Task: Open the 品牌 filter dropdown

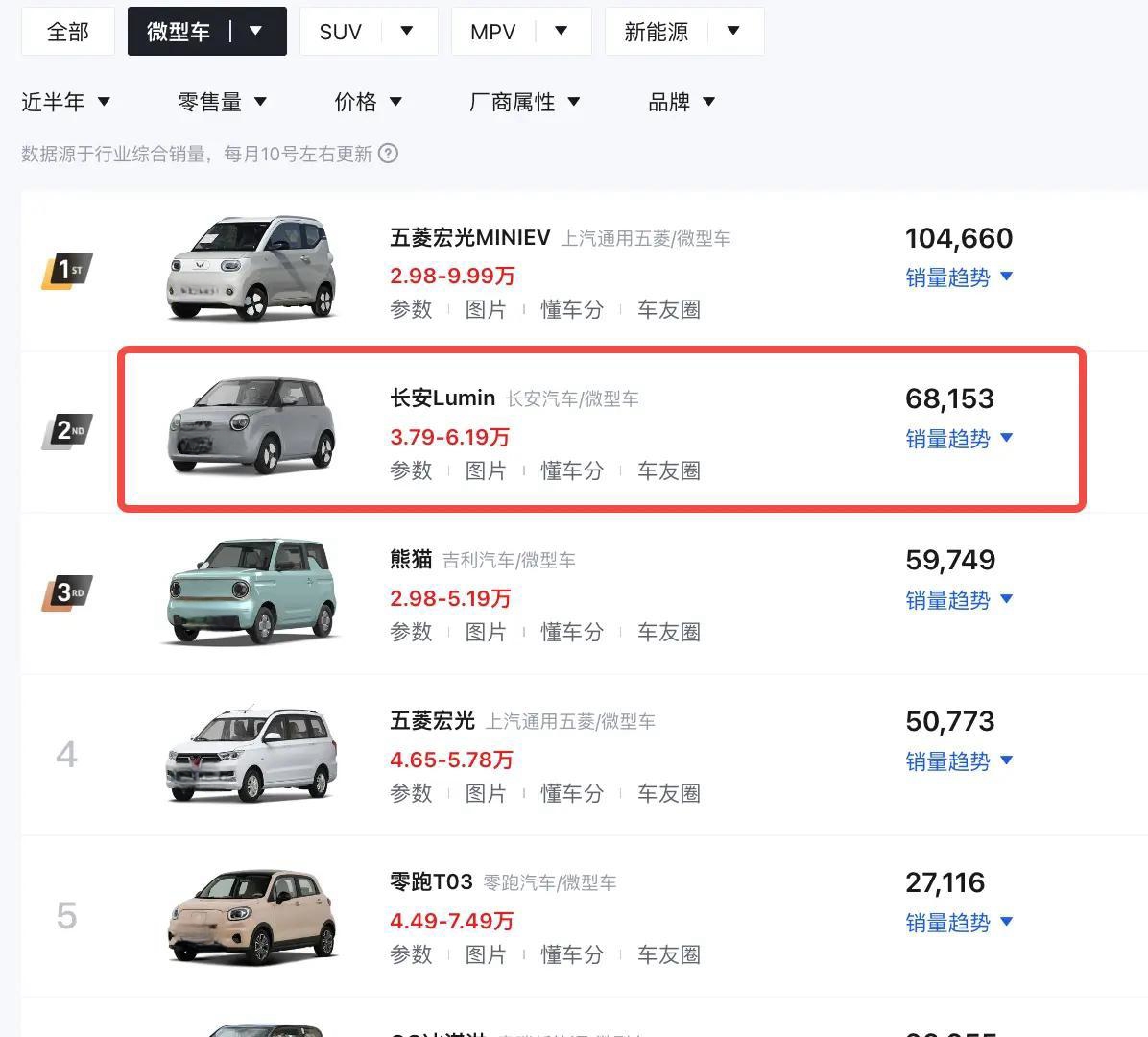Action: pyautogui.click(x=682, y=102)
